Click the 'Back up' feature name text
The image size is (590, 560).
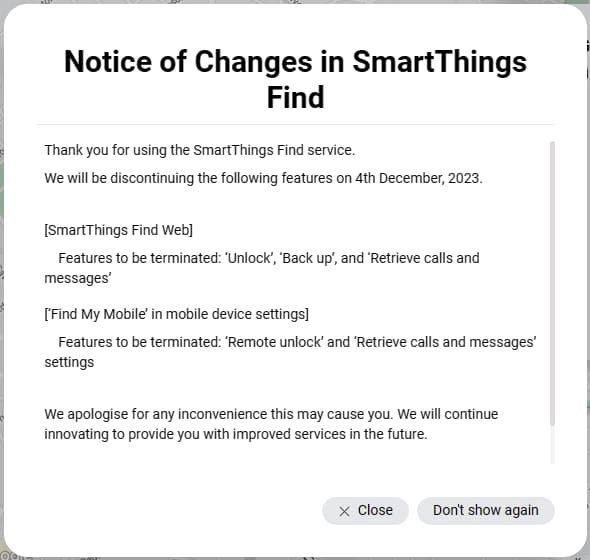pos(308,258)
